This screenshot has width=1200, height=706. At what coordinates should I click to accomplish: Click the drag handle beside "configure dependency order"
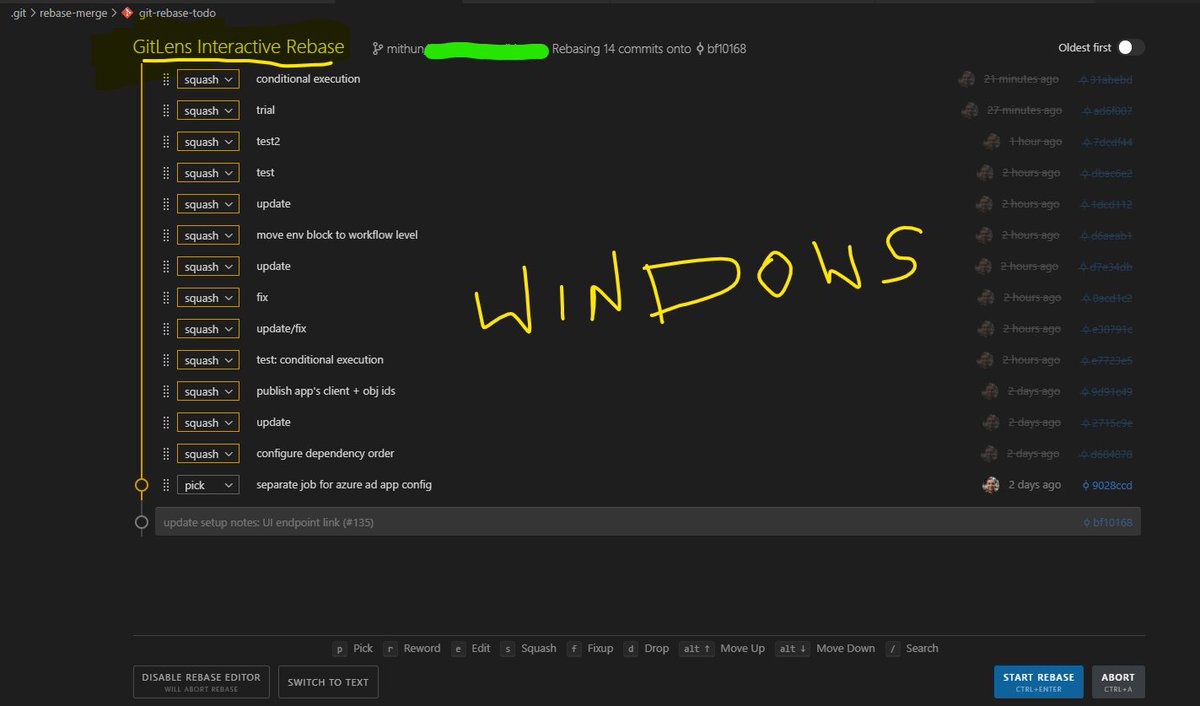tap(164, 453)
